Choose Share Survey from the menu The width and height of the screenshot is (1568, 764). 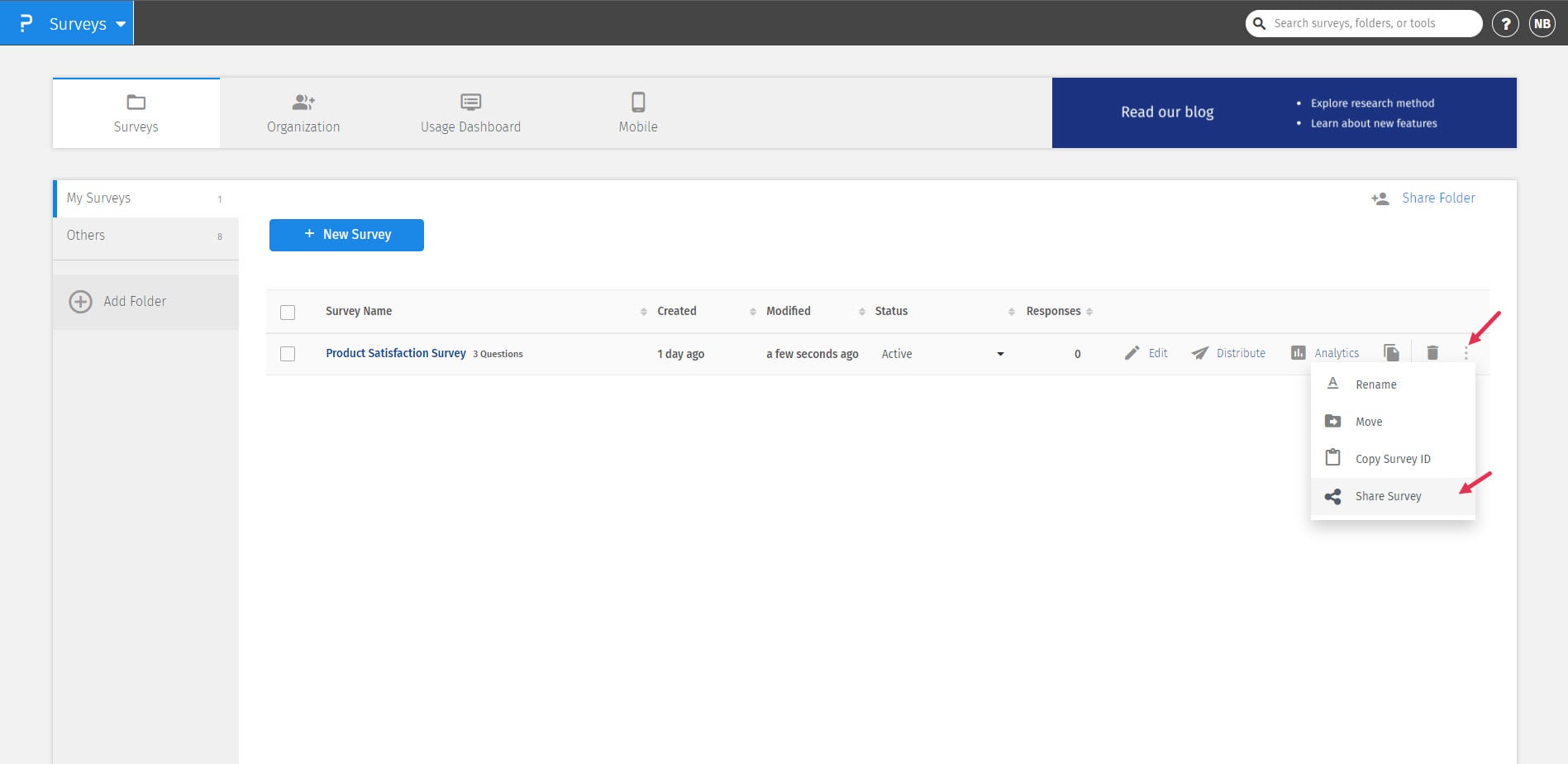pyautogui.click(x=1393, y=496)
